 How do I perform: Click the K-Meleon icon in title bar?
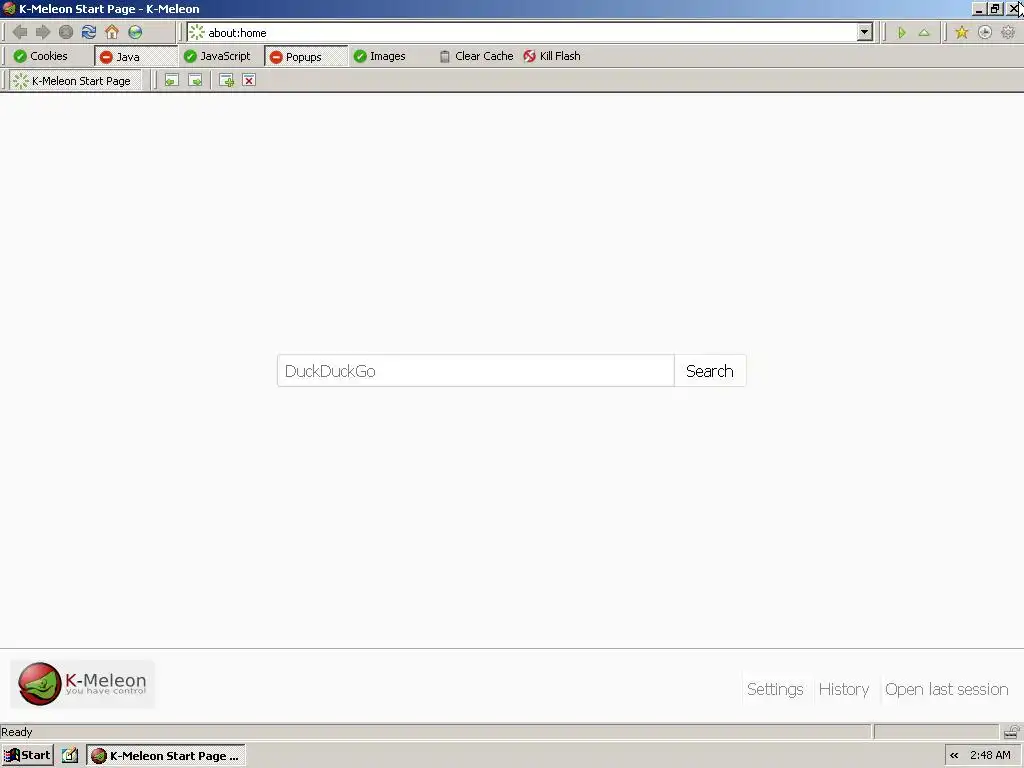(x=9, y=8)
